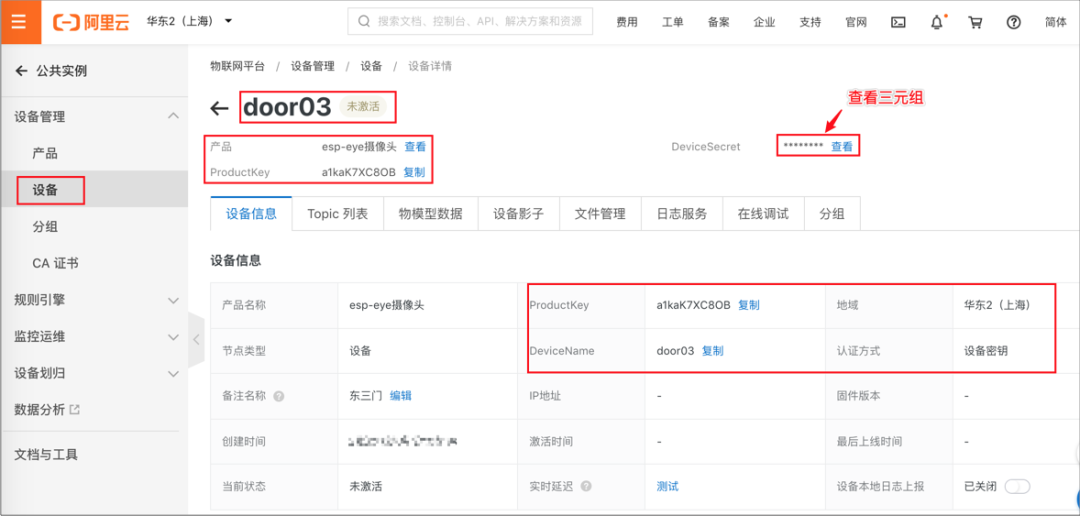
Task: Click 查看 next to DeviceSecret
Action: pyautogui.click(x=842, y=147)
